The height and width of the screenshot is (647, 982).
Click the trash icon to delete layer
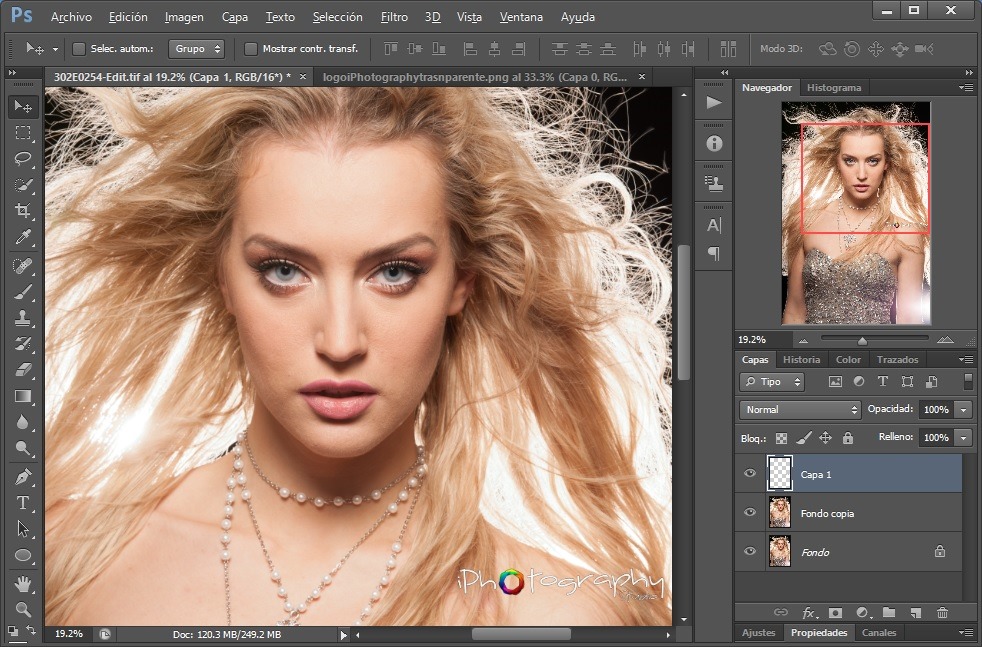pyautogui.click(x=942, y=612)
